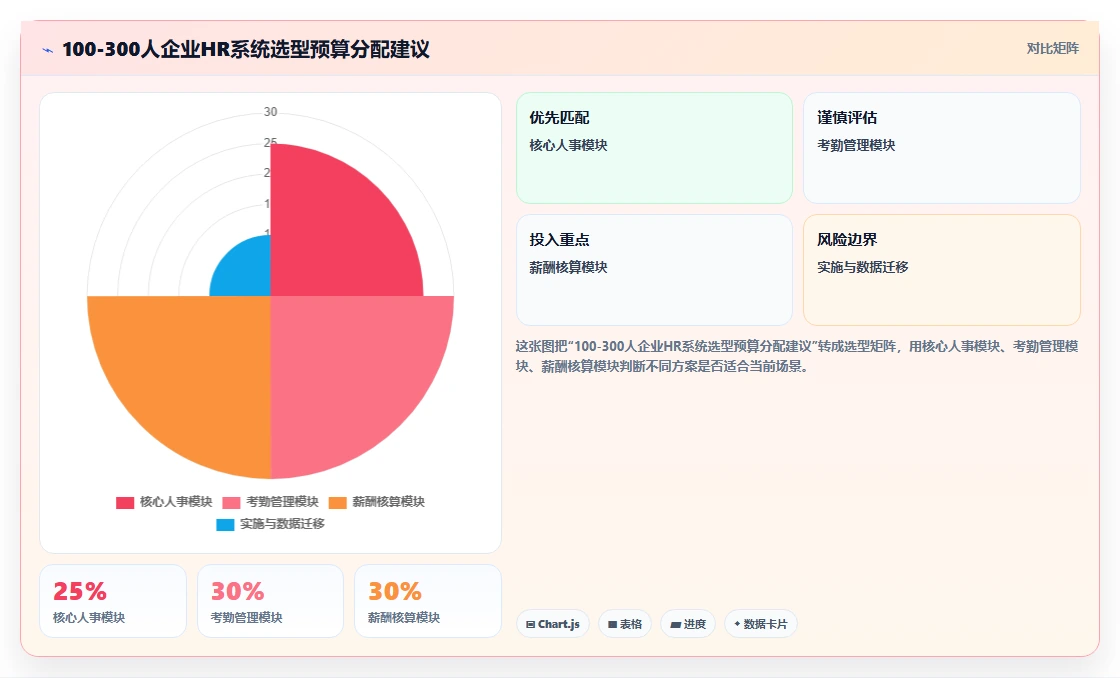Click 核心人事模块 text in 优先匹配 card
Viewport: 1120px width, 678px height.
[x=569, y=146]
